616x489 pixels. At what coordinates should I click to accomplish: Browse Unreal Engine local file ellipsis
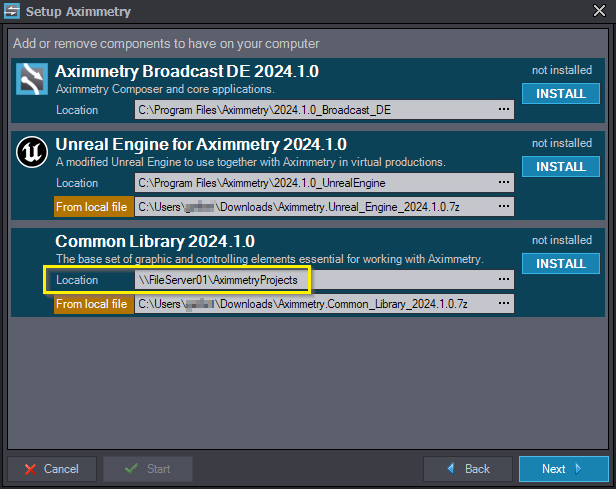[504, 206]
